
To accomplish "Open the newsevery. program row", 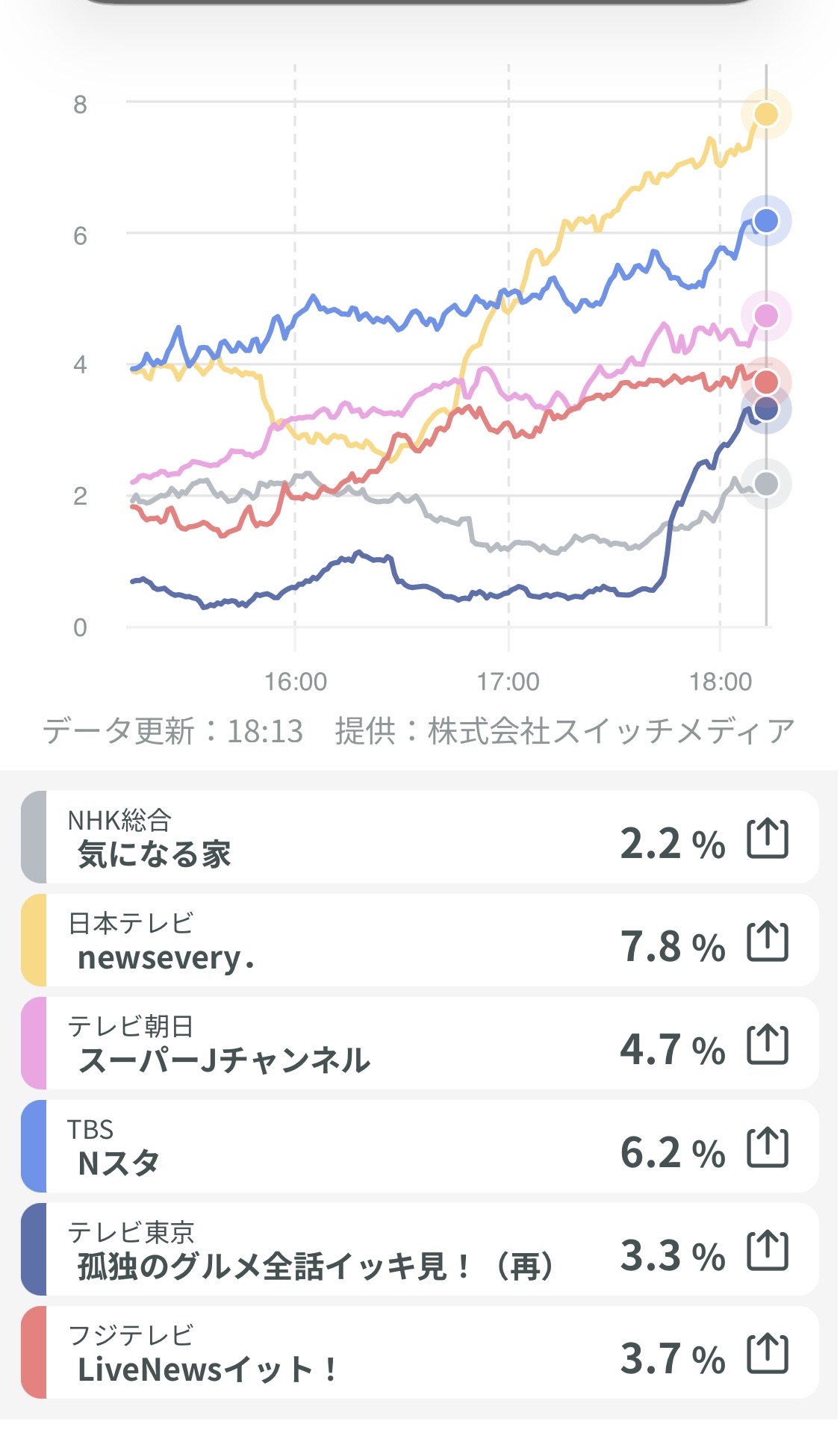I will tap(336, 941).
